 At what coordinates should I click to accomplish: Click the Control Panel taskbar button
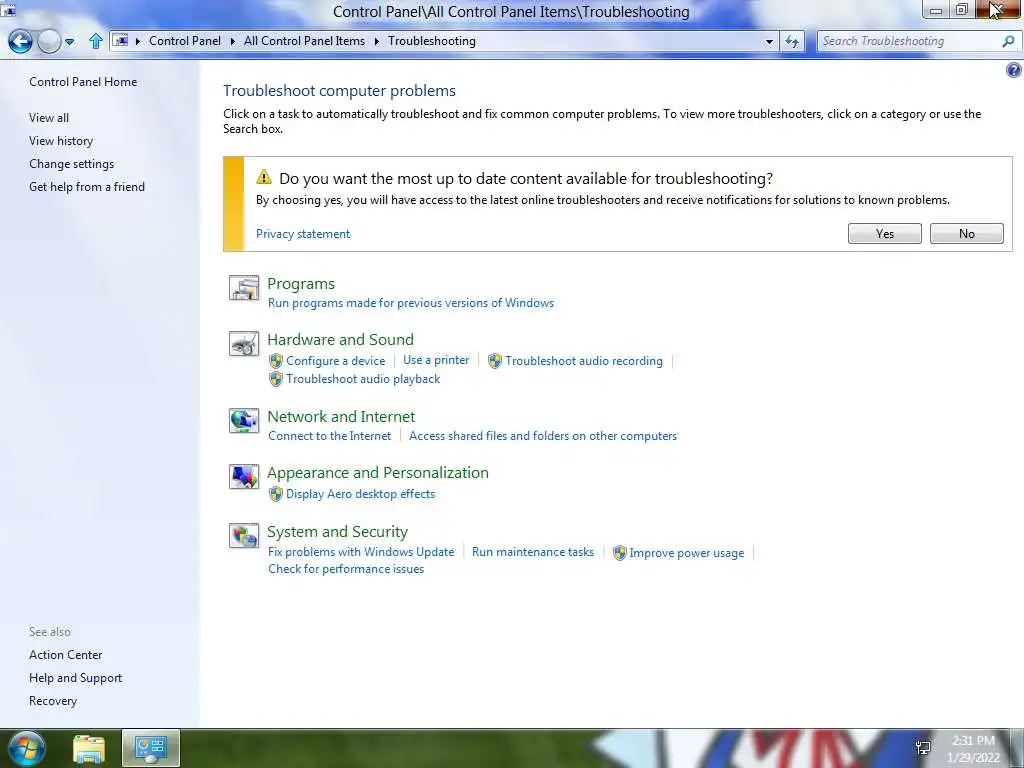151,748
